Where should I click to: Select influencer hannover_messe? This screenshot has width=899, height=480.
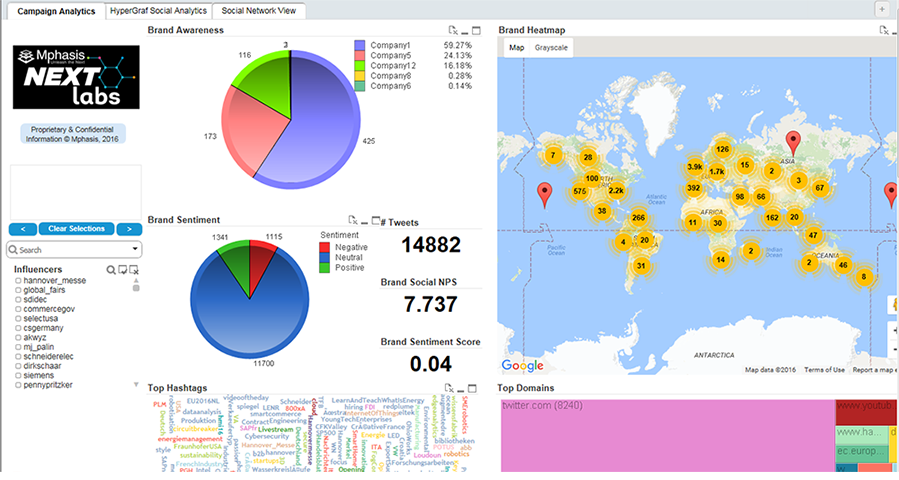[x=50, y=280]
